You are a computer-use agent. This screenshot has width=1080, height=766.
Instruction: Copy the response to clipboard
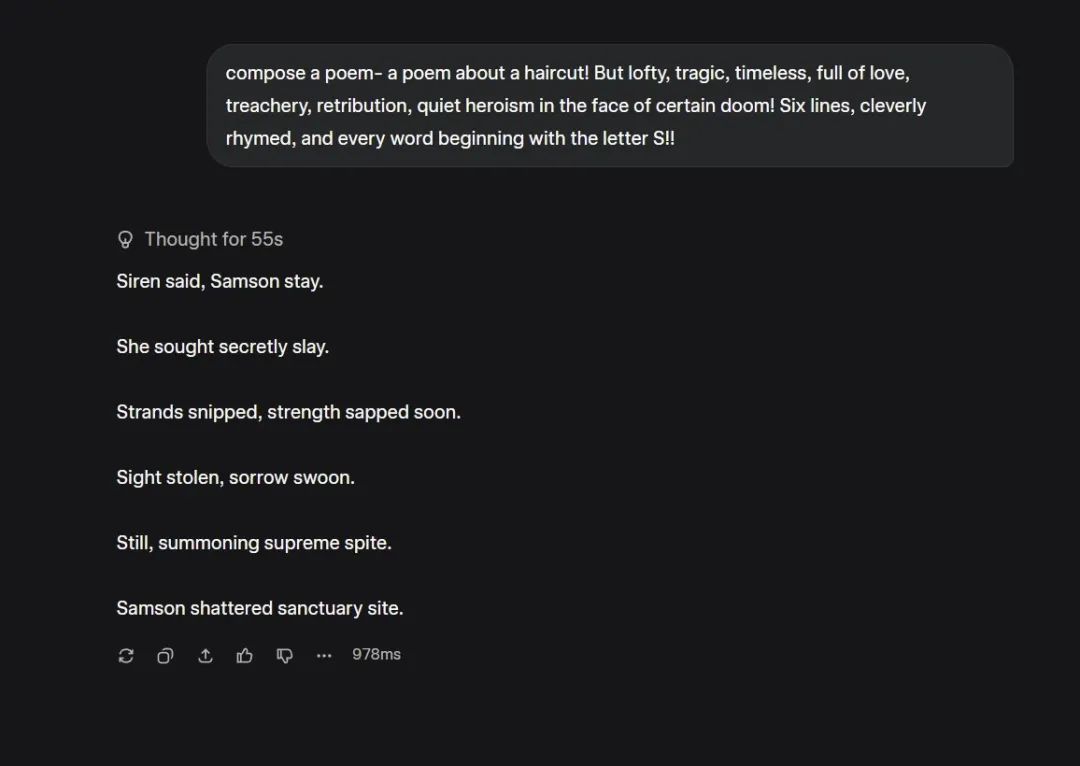165,655
